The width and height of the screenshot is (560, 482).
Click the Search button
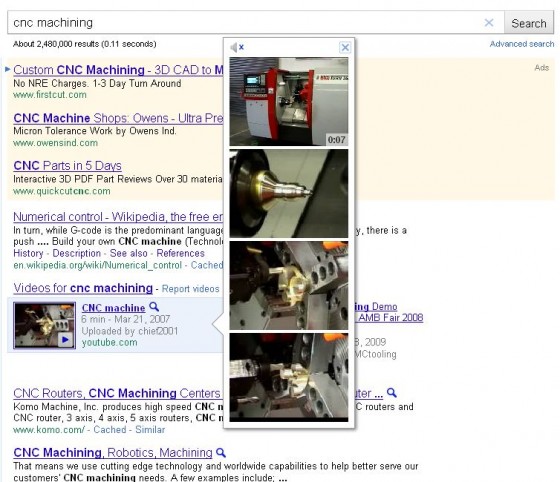pos(529,23)
